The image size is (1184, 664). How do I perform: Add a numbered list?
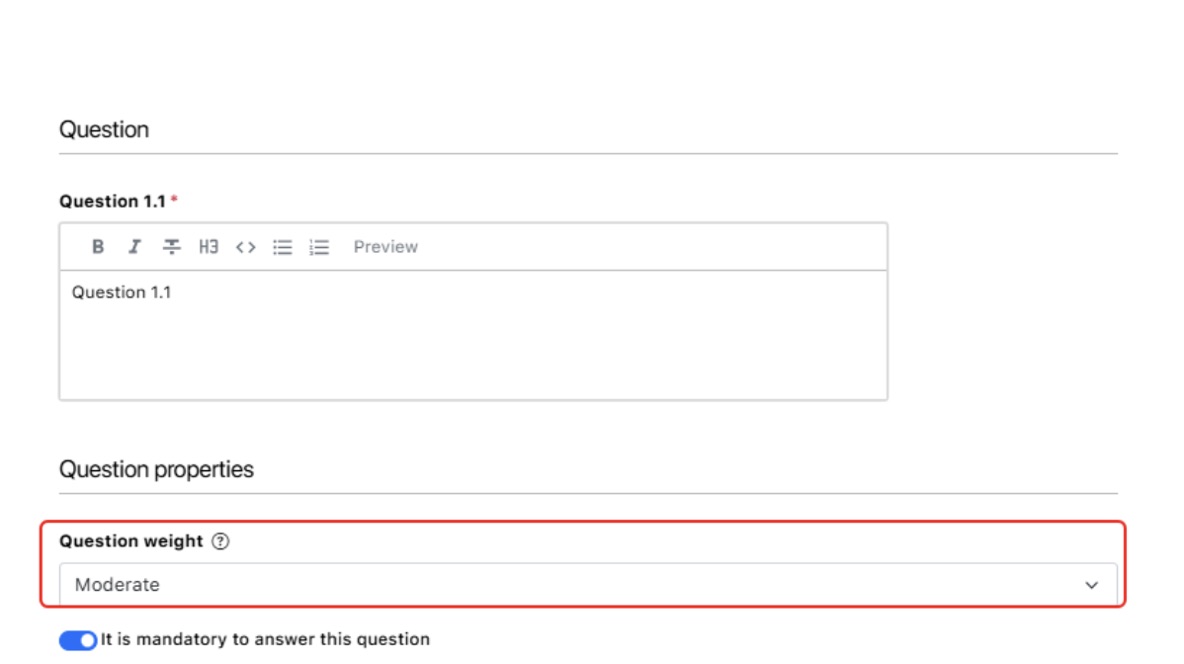(x=319, y=247)
